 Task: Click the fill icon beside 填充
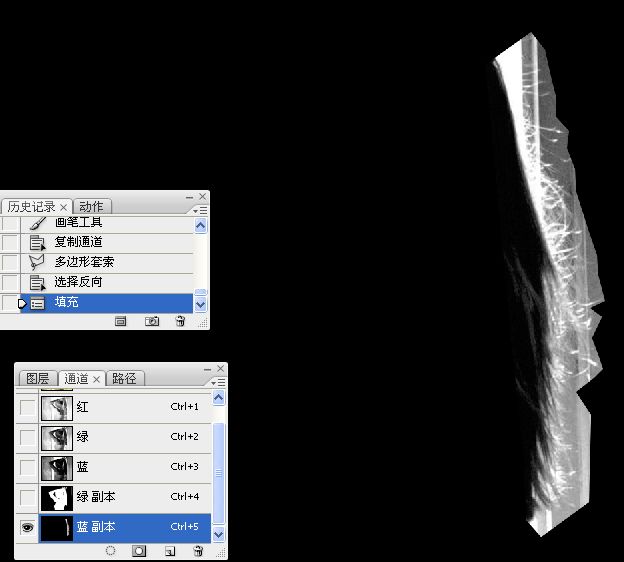click(37, 303)
